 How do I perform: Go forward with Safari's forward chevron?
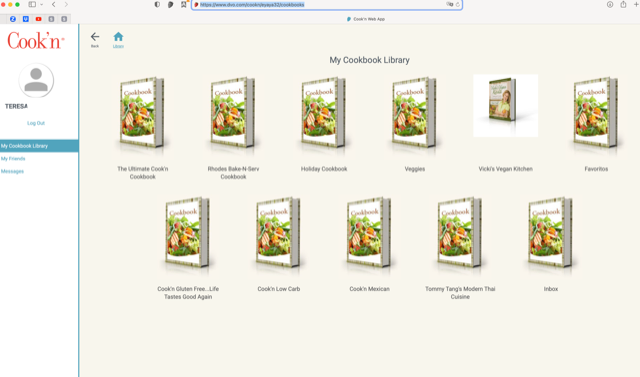pos(66,4)
